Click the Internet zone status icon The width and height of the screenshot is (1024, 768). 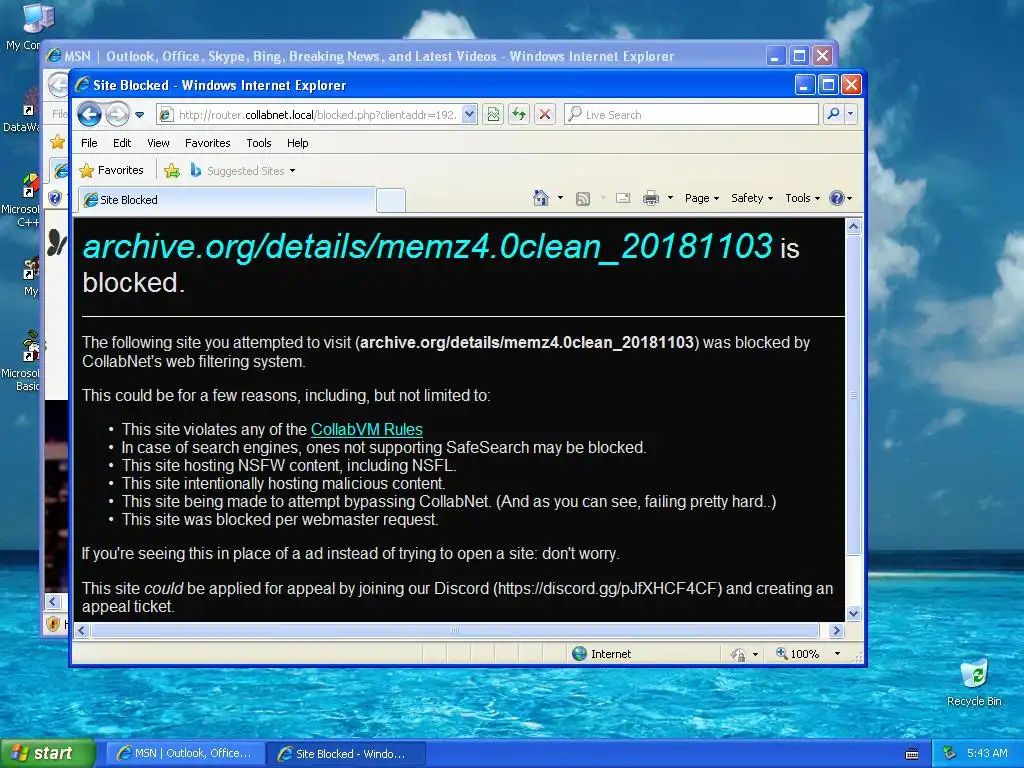pos(579,654)
